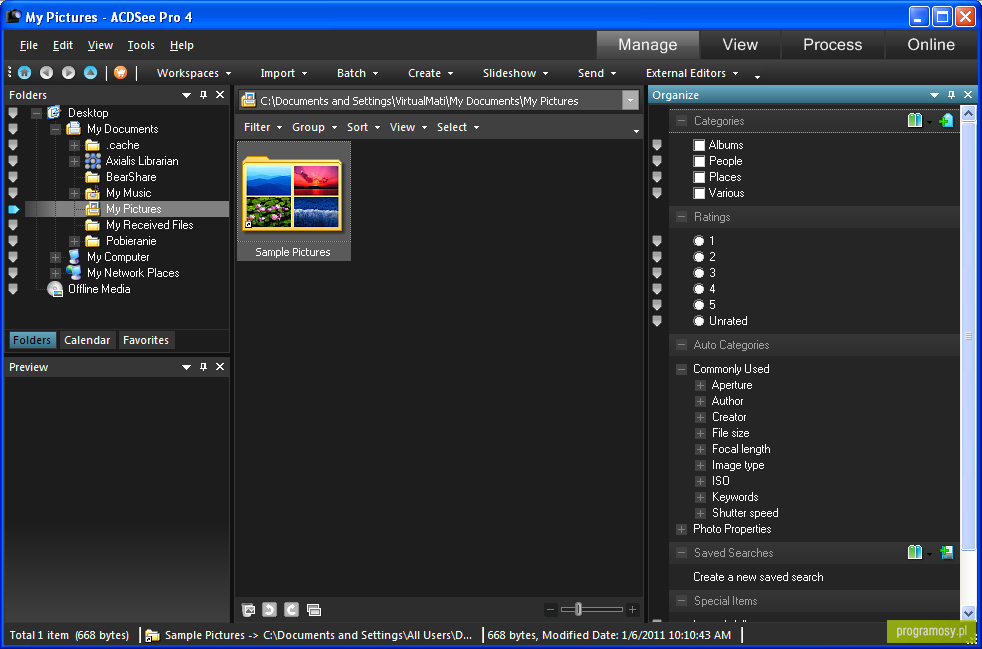The height and width of the screenshot is (649, 982).
Task: Close the Preview panel
Action: click(220, 366)
